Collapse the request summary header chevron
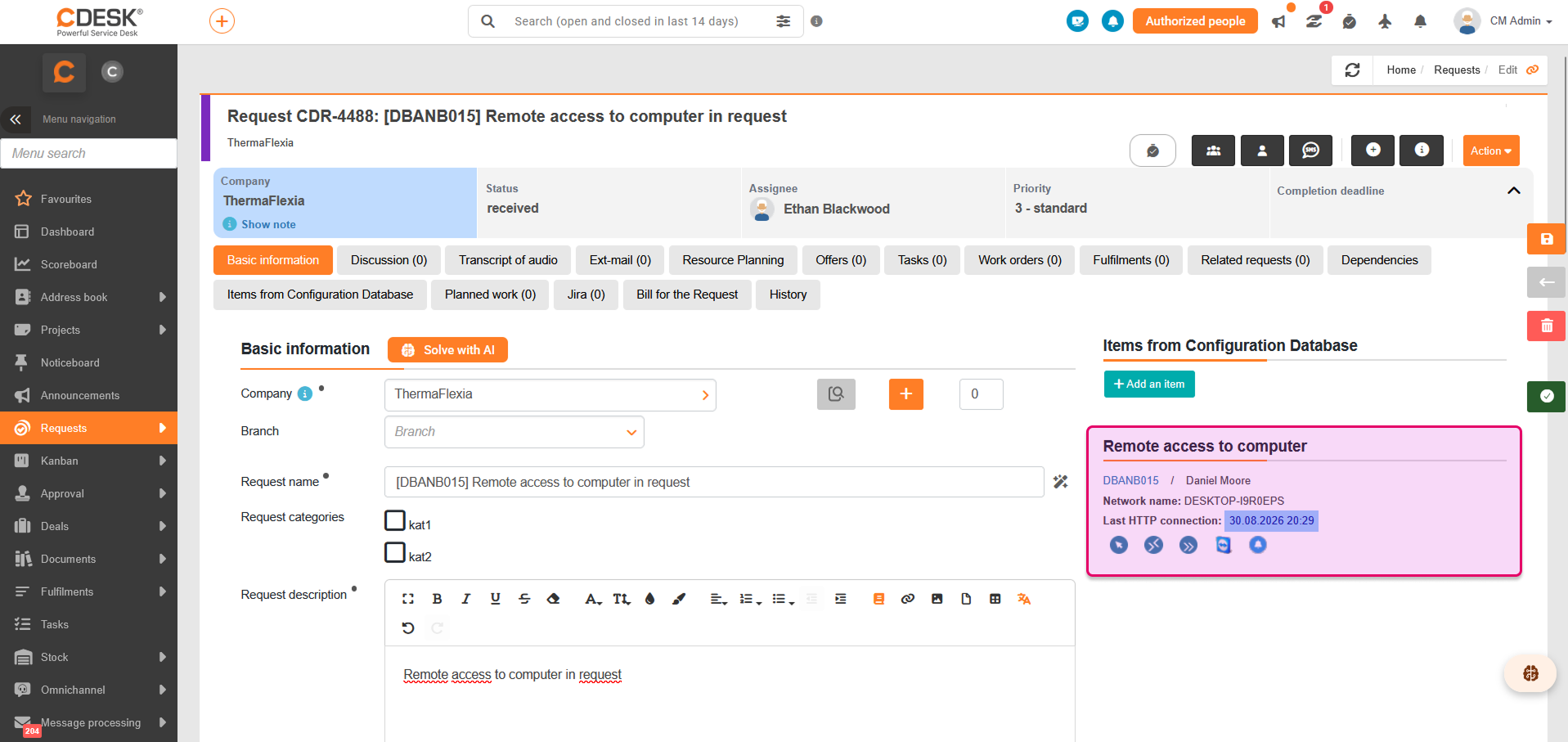1568x742 pixels. tap(1513, 191)
